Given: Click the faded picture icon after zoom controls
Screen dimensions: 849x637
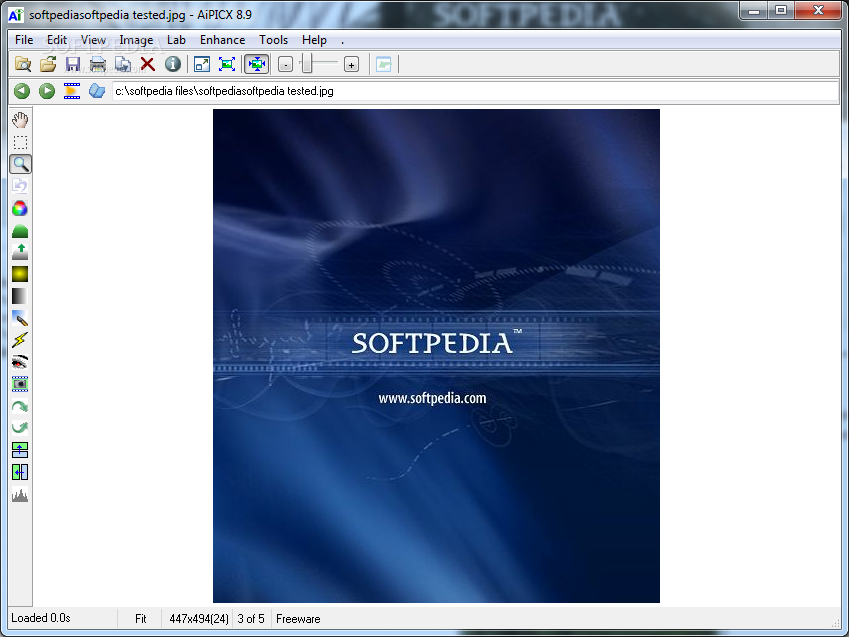Looking at the screenshot, I should (x=384, y=64).
